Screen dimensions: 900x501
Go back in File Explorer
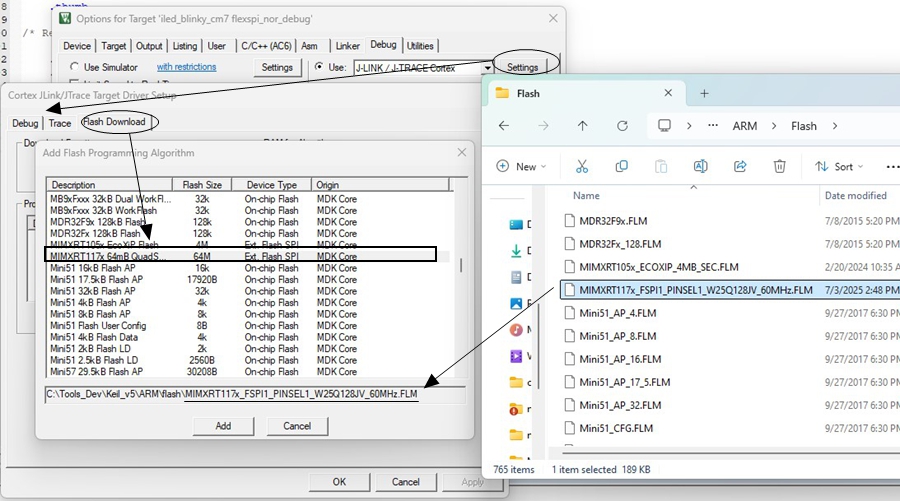tap(504, 126)
